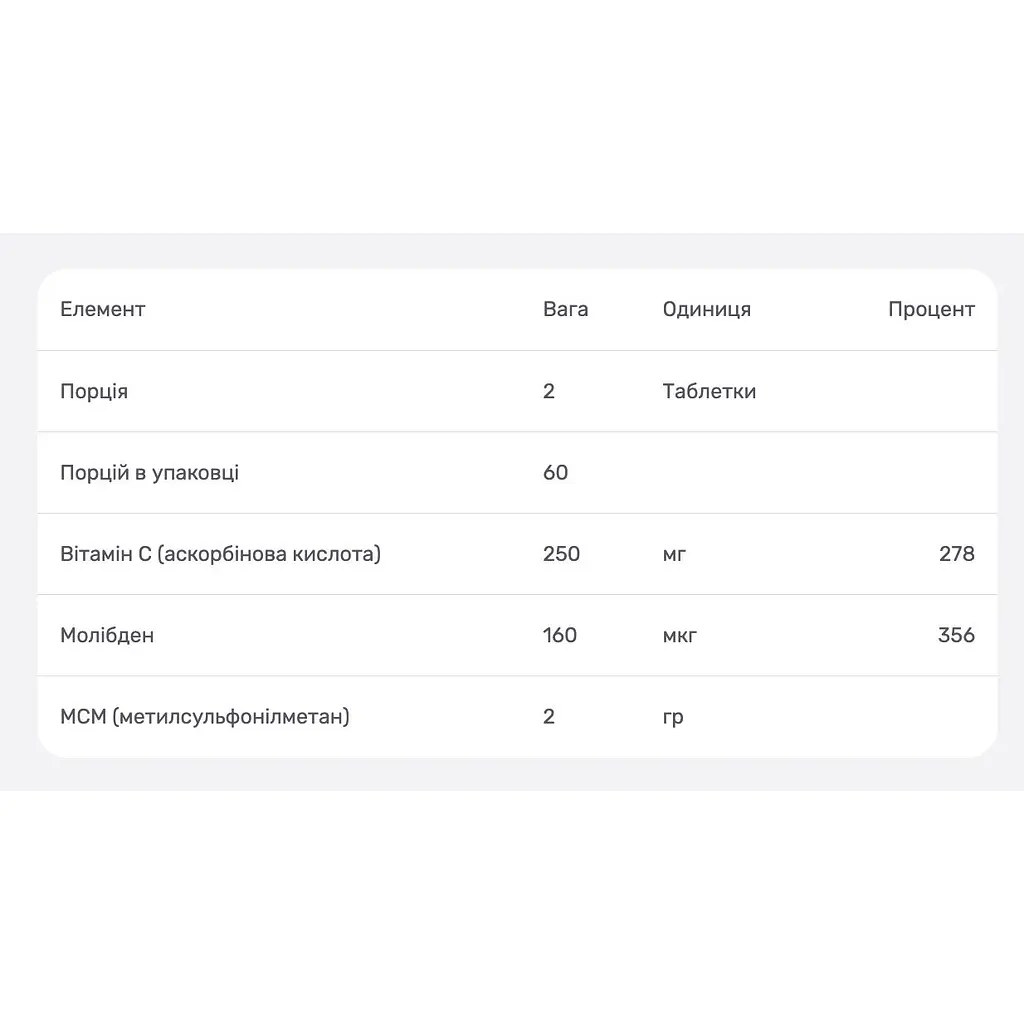Click the Вага column header
The image size is (1024, 1024).
[x=566, y=309]
